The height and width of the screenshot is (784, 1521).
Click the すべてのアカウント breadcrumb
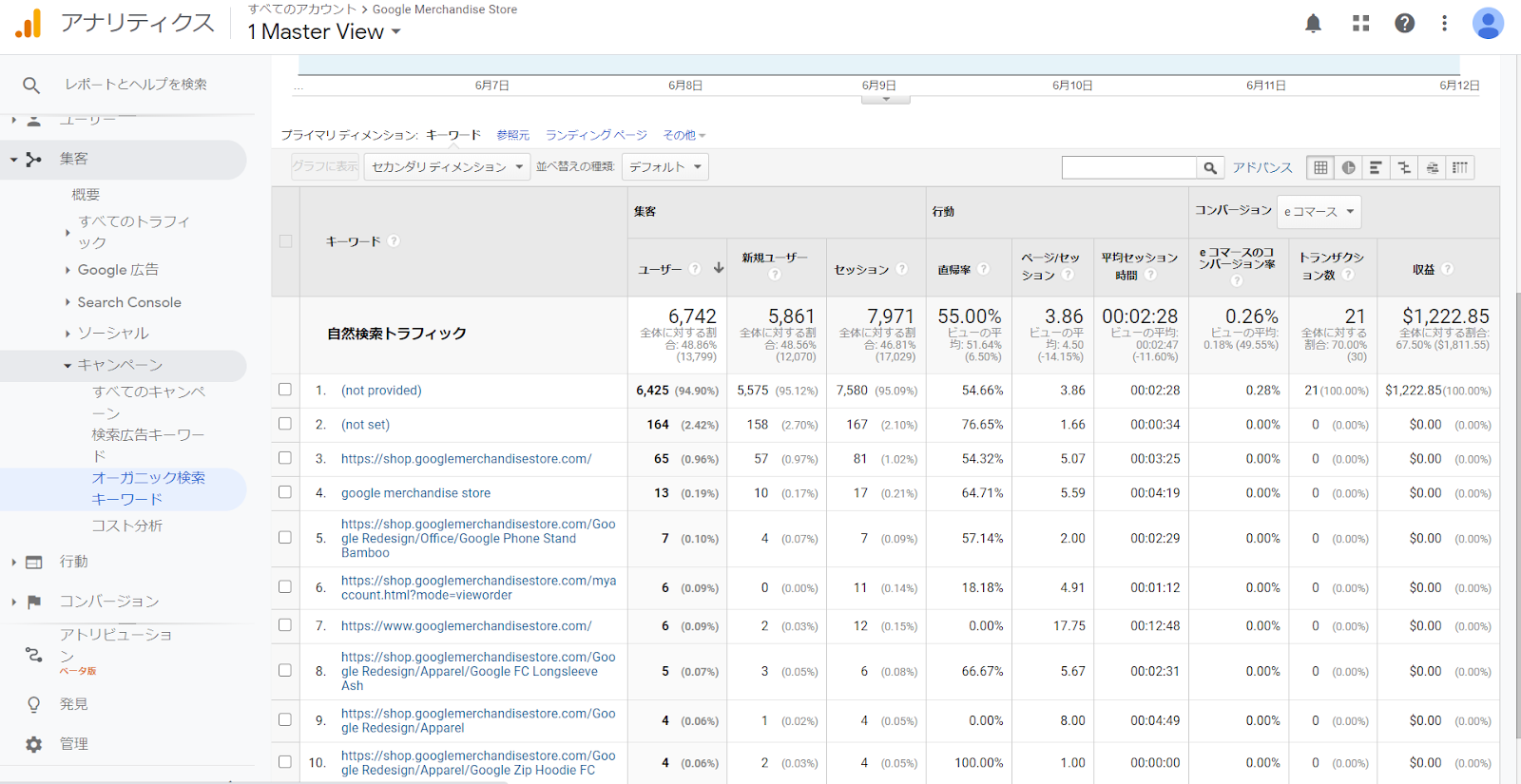coord(302,9)
